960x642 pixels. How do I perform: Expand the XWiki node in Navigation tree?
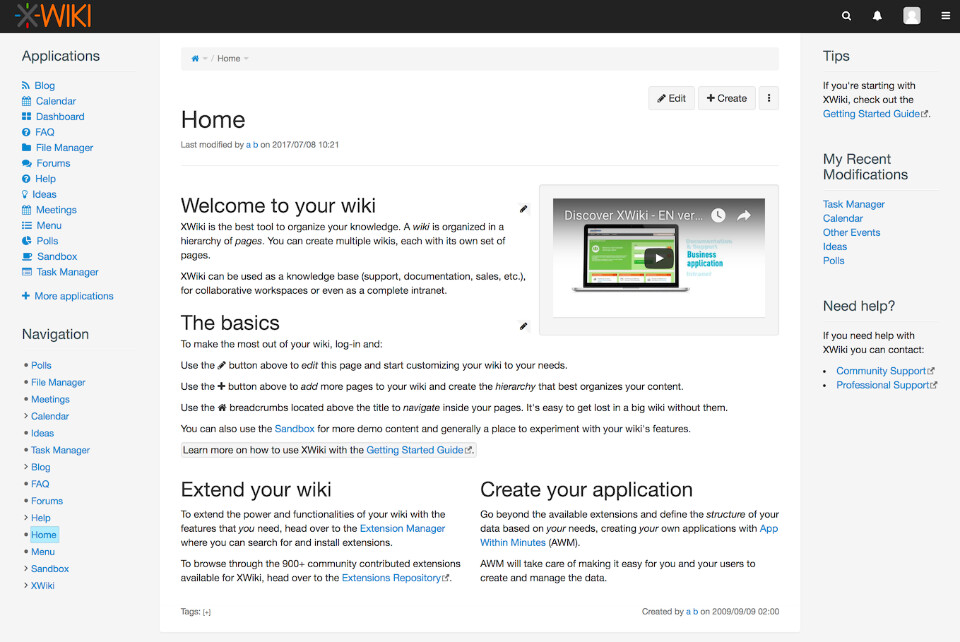click(x=25, y=586)
